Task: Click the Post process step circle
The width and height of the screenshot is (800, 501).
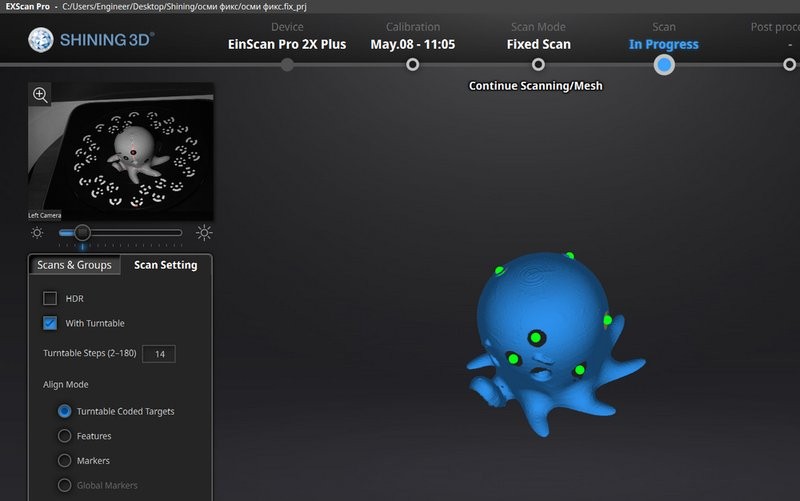Action: (789, 65)
